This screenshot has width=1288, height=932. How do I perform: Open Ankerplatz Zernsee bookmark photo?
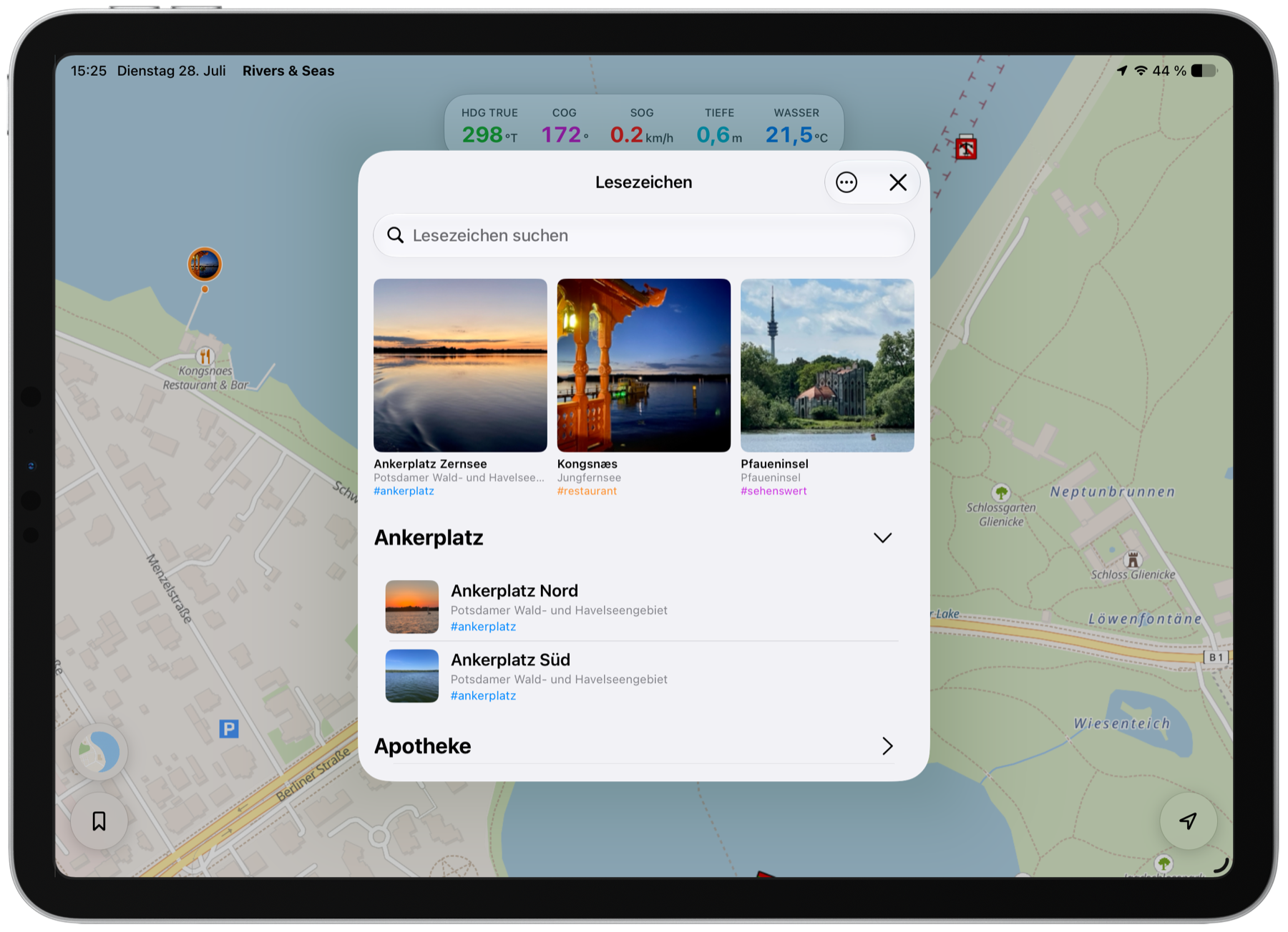pos(460,365)
